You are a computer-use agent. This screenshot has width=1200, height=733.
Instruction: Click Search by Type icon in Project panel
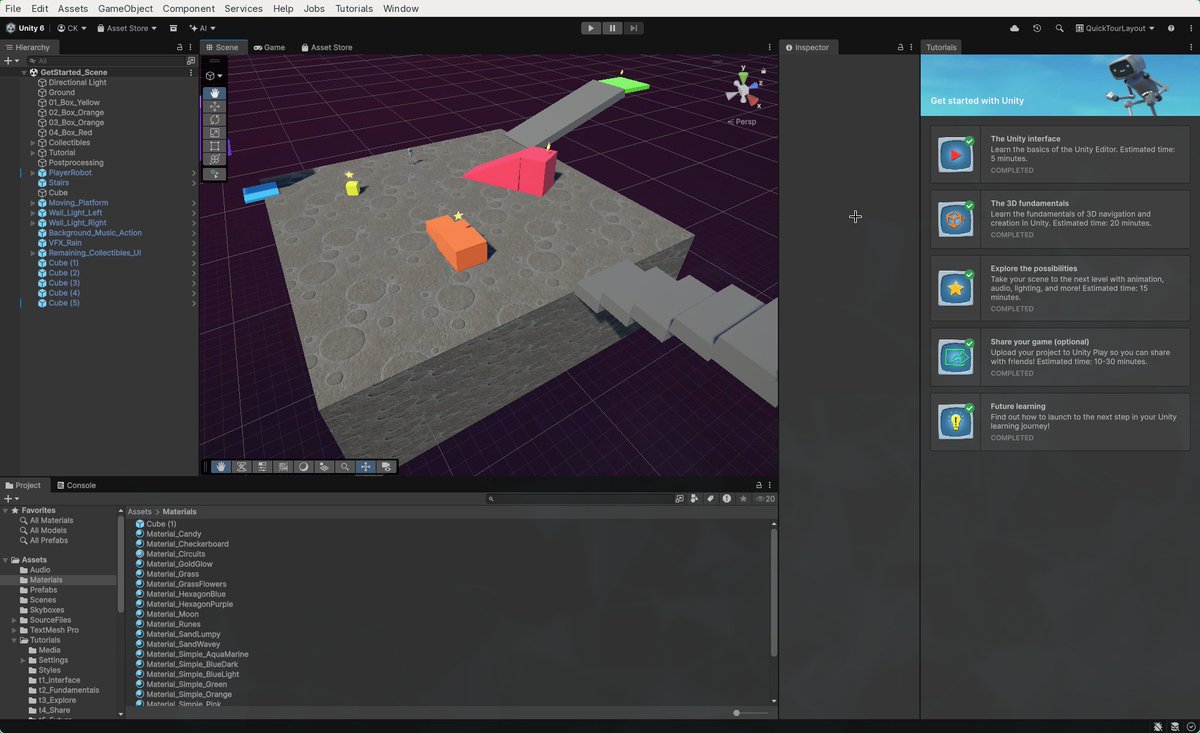coord(695,498)
